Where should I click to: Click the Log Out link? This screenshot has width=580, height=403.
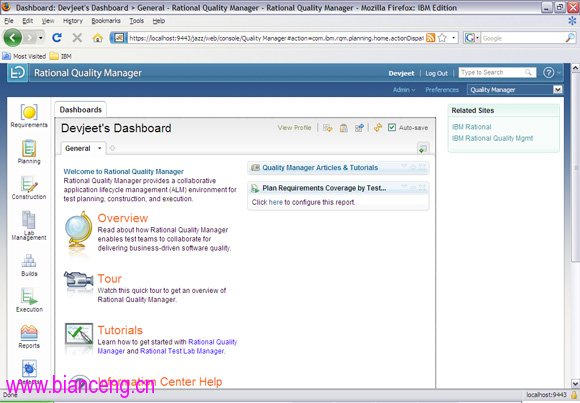click(x=436, y=73)
